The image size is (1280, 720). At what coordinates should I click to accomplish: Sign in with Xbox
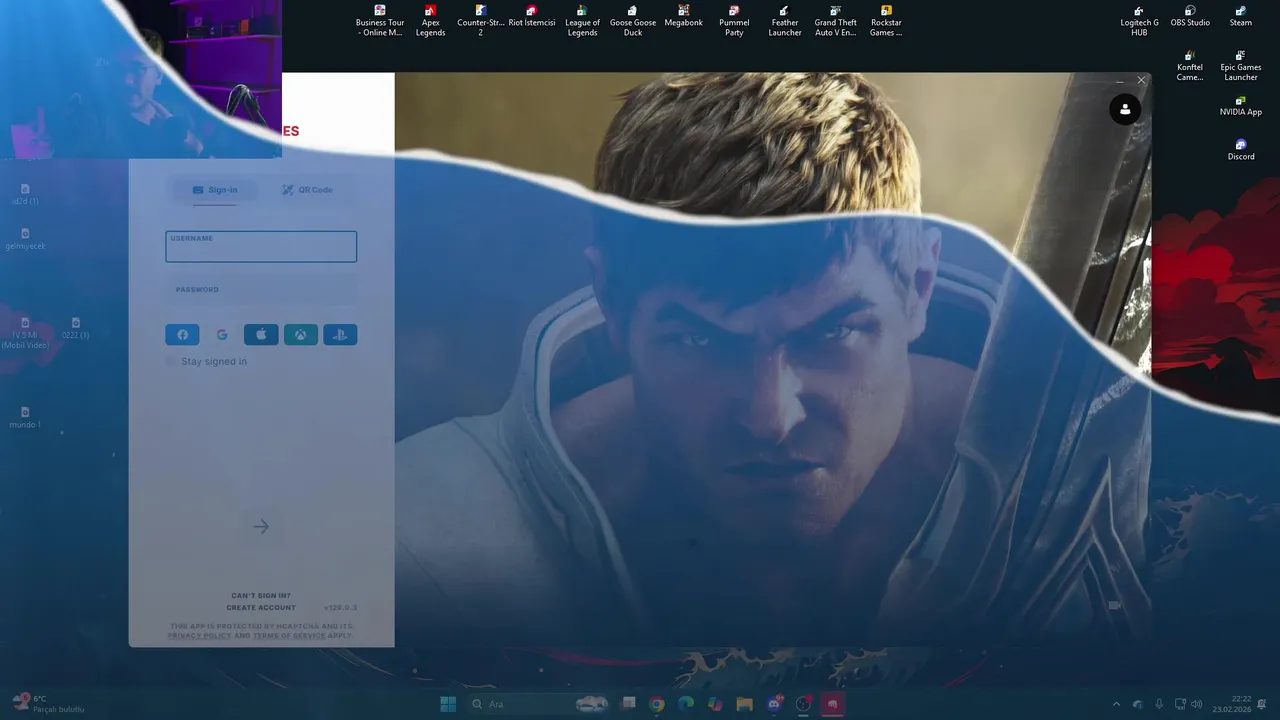click(301, 335)
